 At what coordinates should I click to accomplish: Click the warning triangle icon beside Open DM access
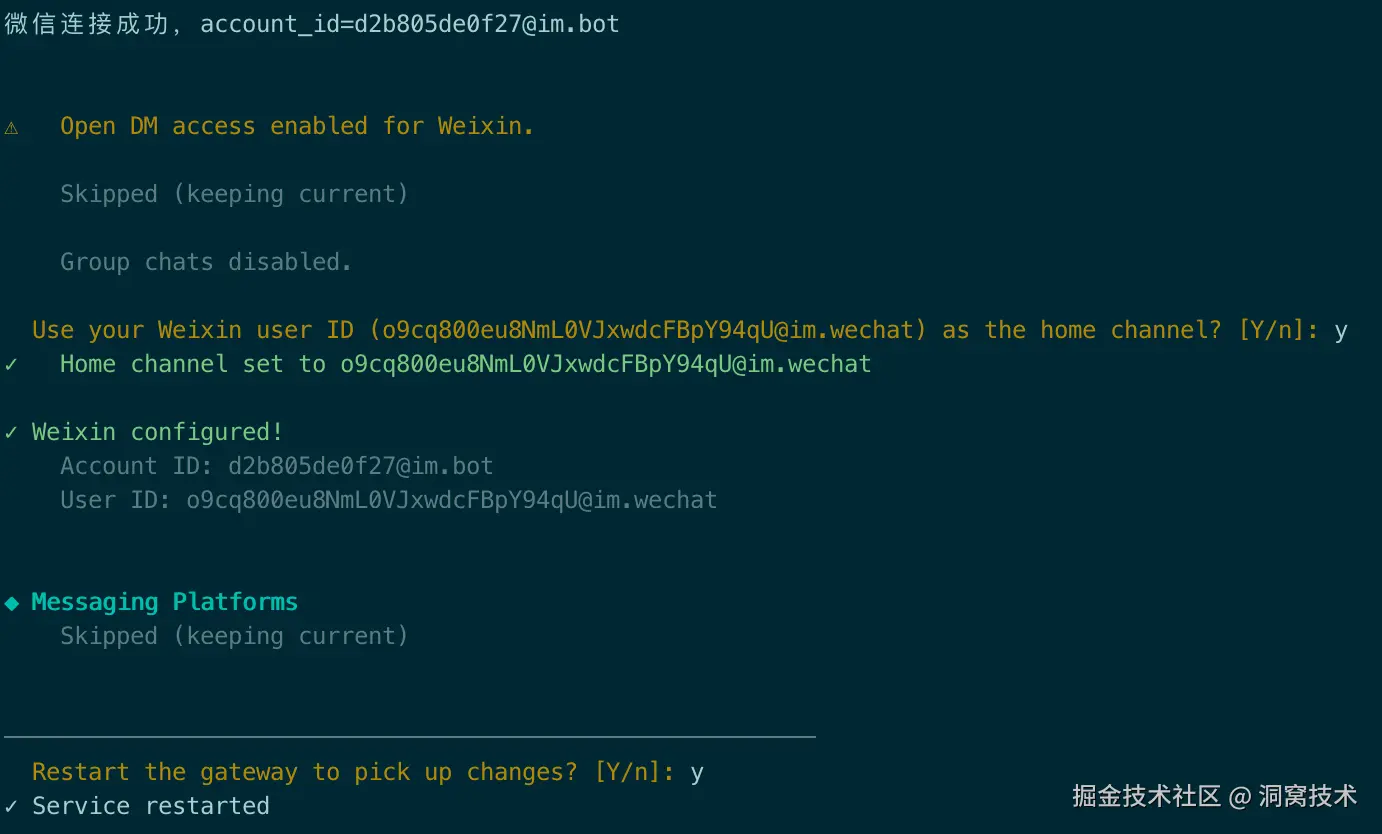pos(11,127)
